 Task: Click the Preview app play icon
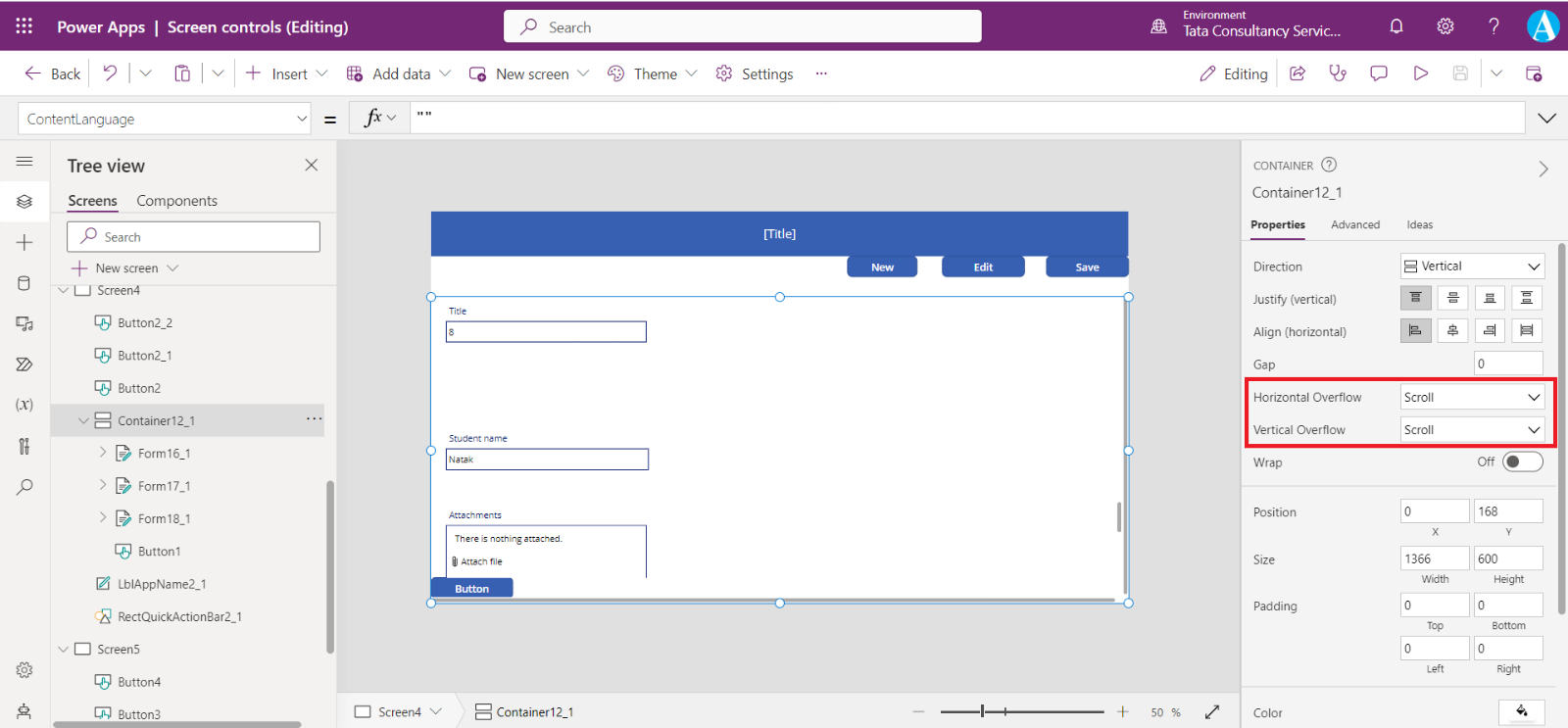pyautogui.click(x=1420, y=73)
